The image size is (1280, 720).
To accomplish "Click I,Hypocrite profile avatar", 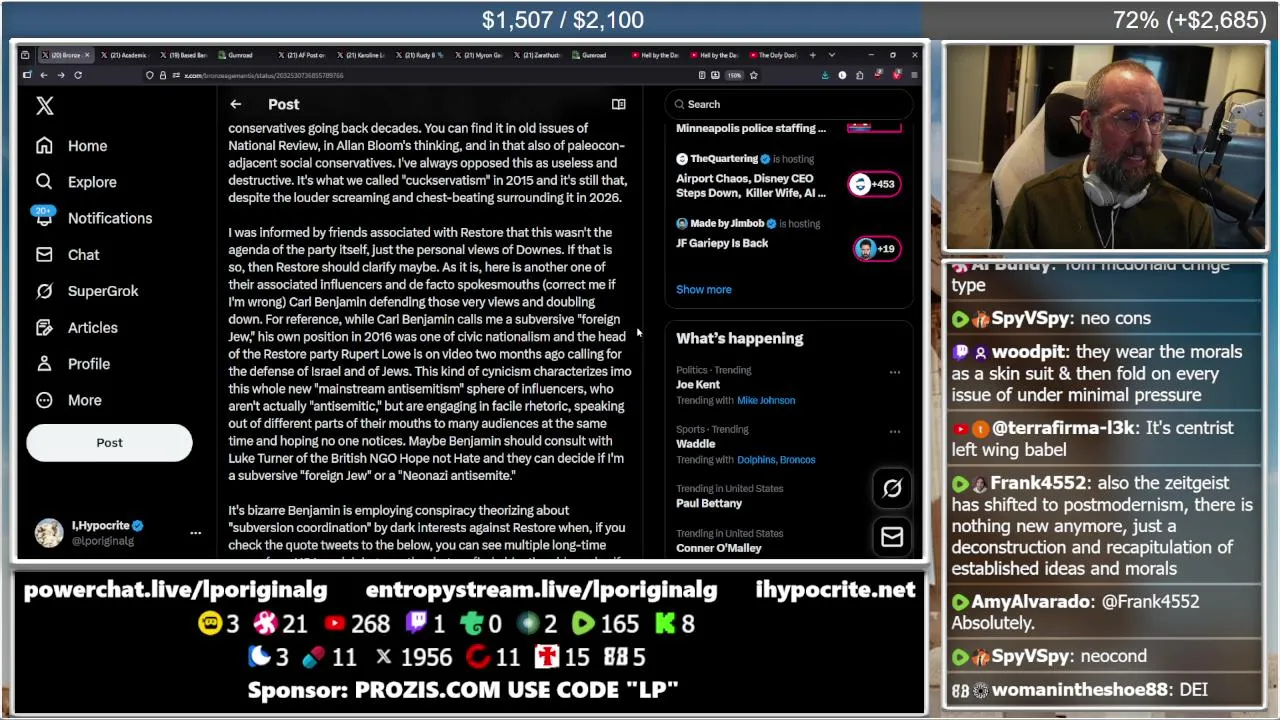I will [x=48, y=533].
